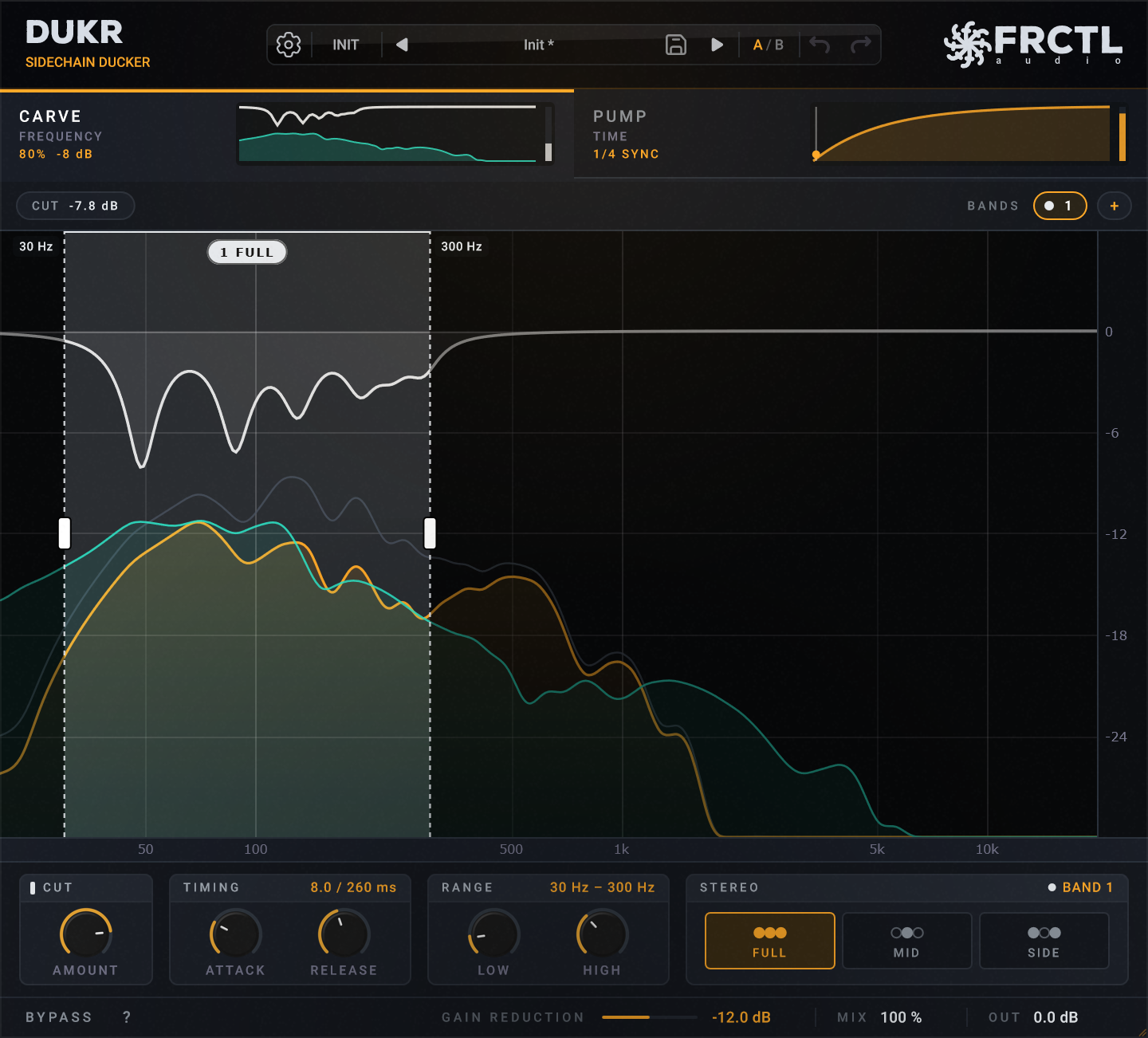Toggle the CUT section power indicator
1148x1038 pixels.
pos(33,887)
